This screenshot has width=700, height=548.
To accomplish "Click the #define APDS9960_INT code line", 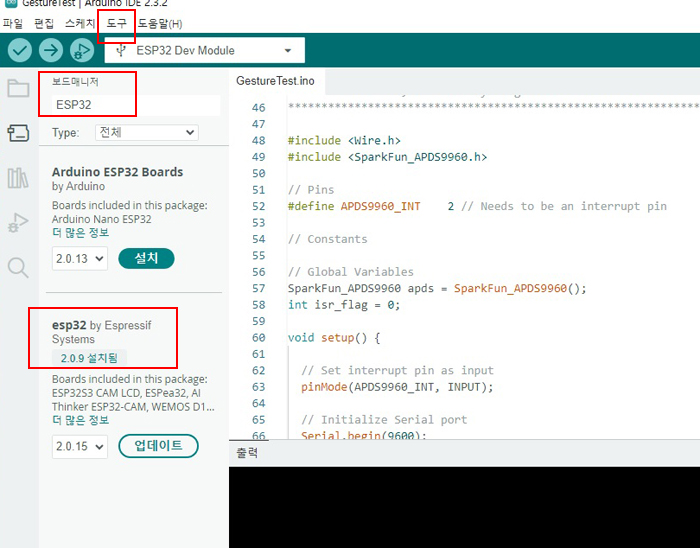I will pos(477,206).
